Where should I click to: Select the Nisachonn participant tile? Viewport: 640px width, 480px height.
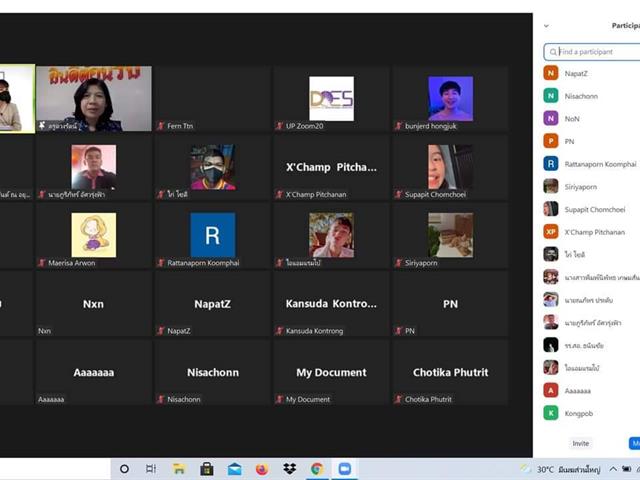pos(213,372)
